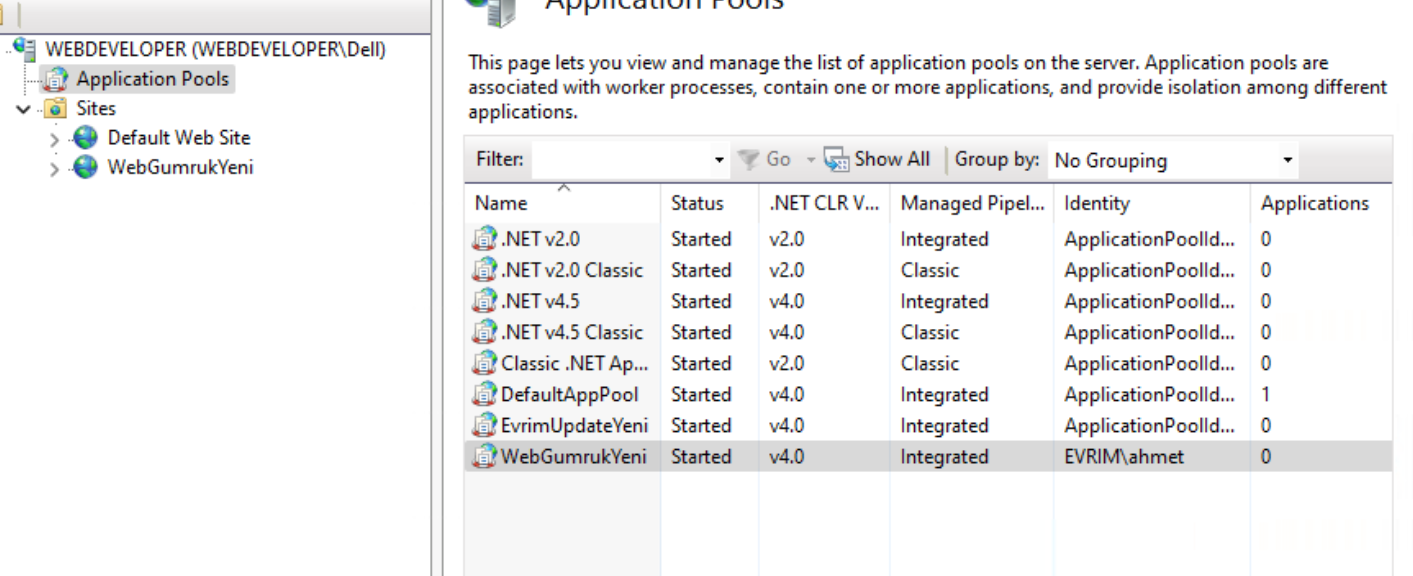Click the WebGumrukYeni site globe icon

click(86, 167)
